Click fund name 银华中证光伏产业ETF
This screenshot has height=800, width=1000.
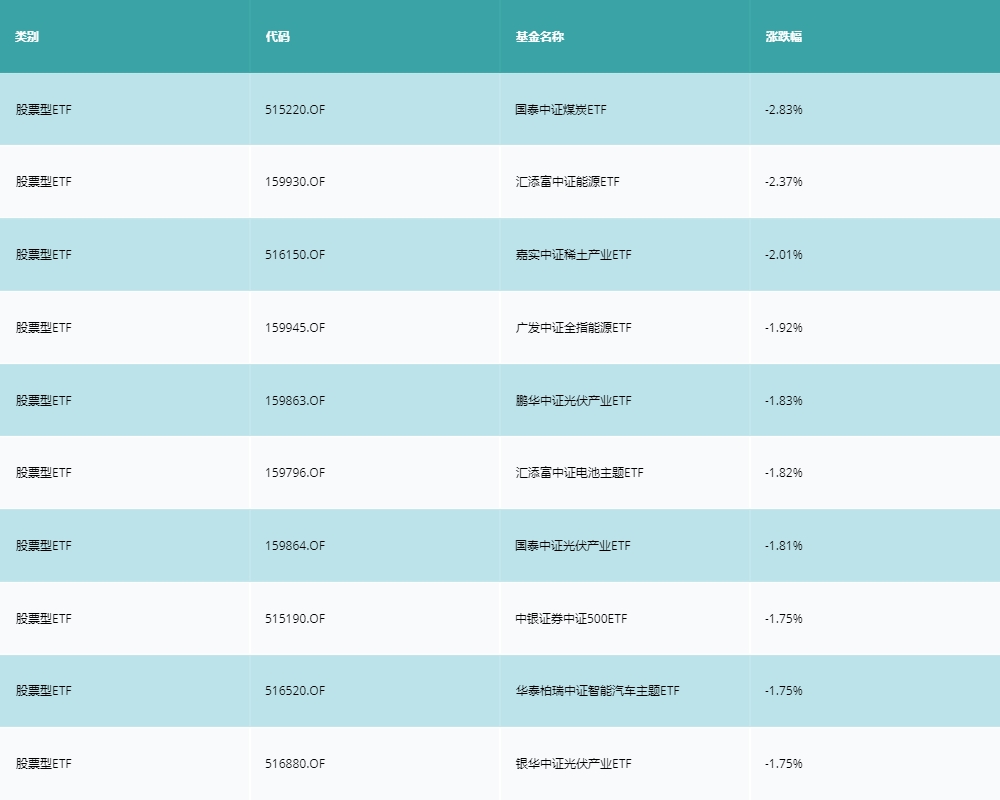[x=573, y=764]
